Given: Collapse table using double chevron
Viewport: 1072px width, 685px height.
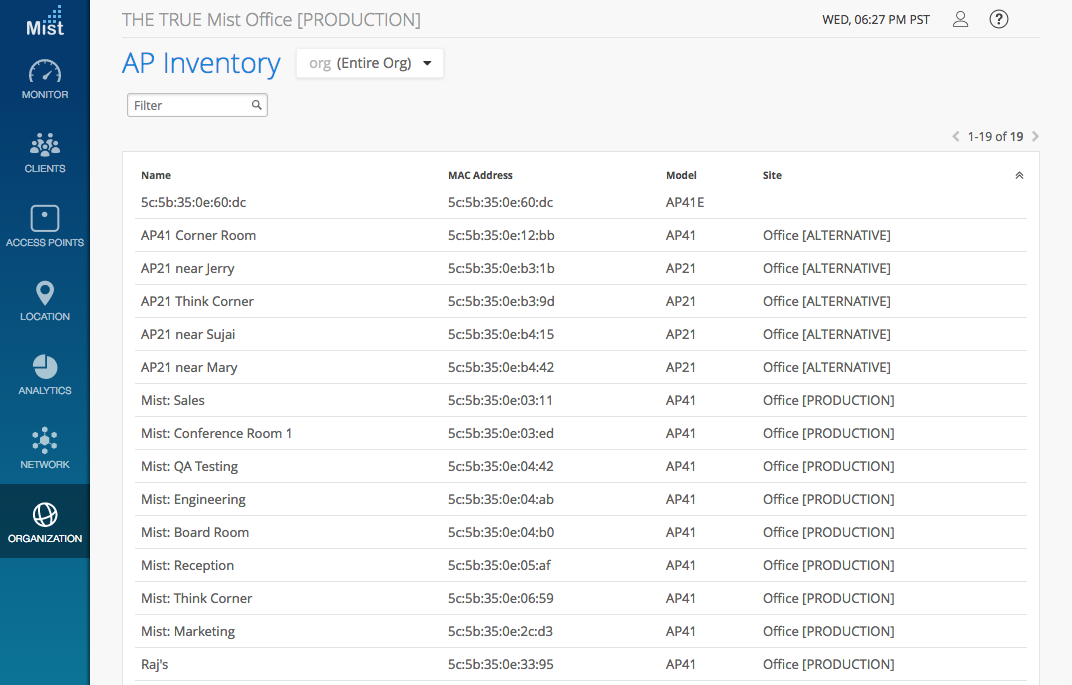Looking at the screenshot, I should pos(1019,175).
